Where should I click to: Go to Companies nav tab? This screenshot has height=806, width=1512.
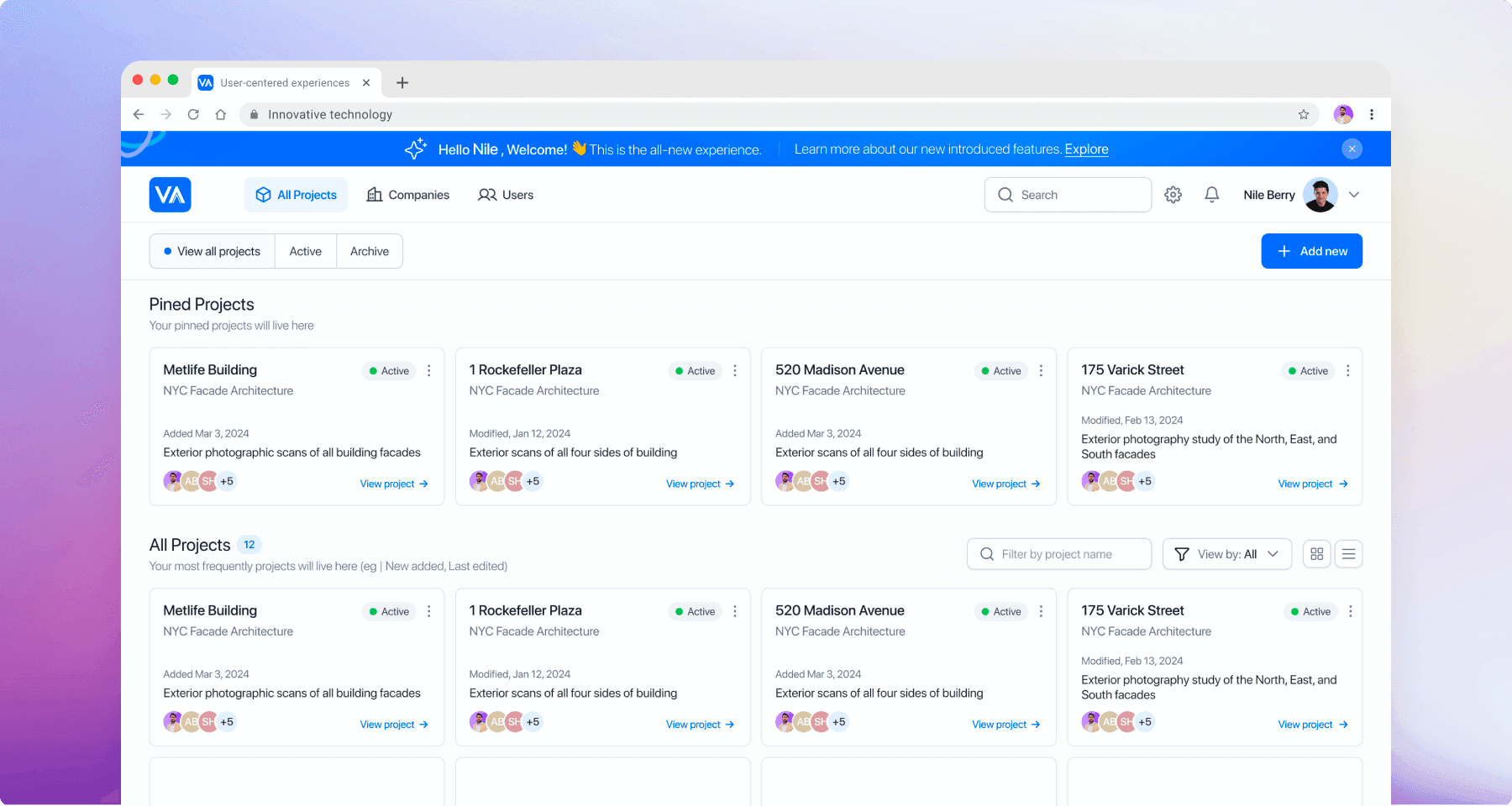[408, 195]
